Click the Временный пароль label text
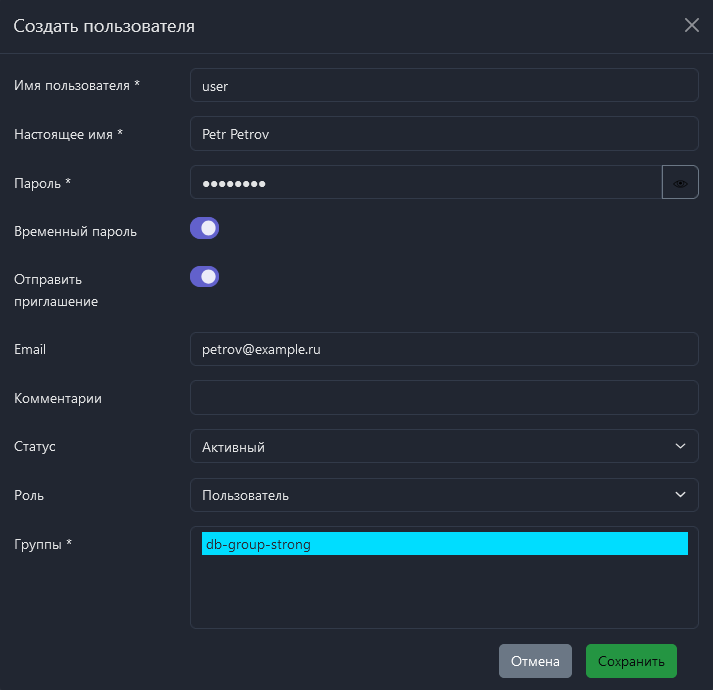This screenshot has width=713, height=690. 76,231
